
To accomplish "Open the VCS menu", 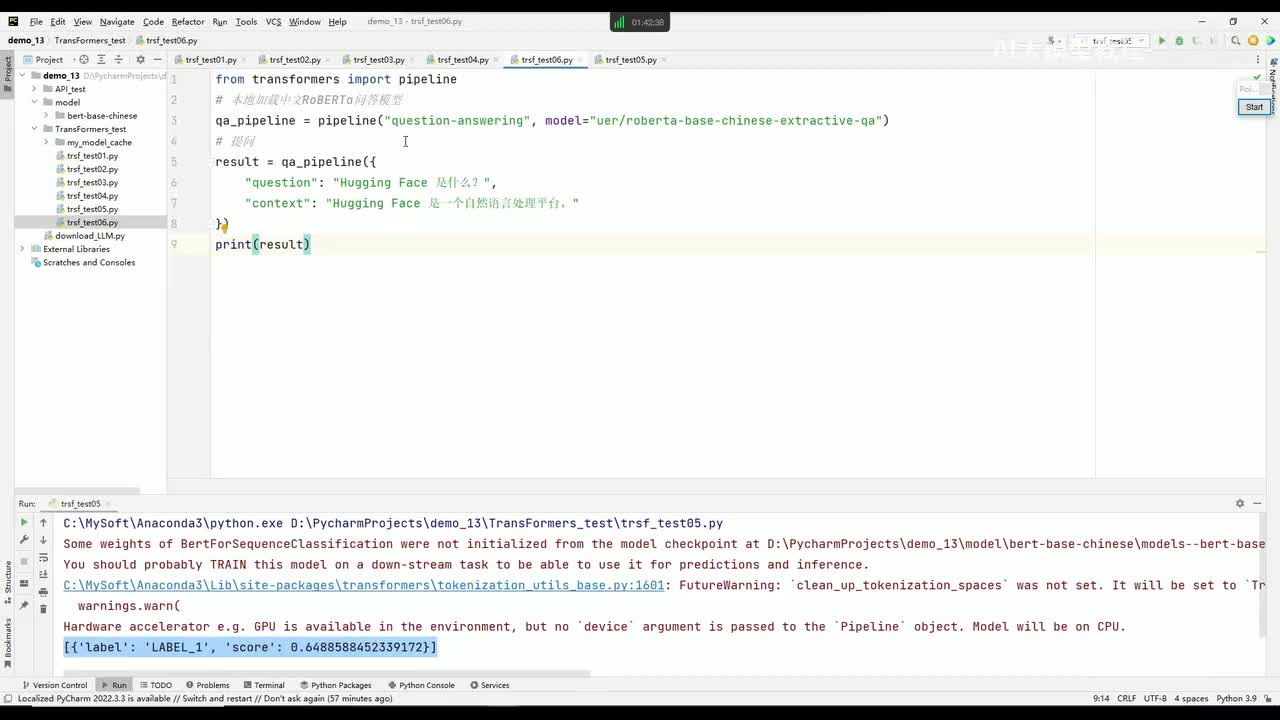I will [x=273, y=21].
